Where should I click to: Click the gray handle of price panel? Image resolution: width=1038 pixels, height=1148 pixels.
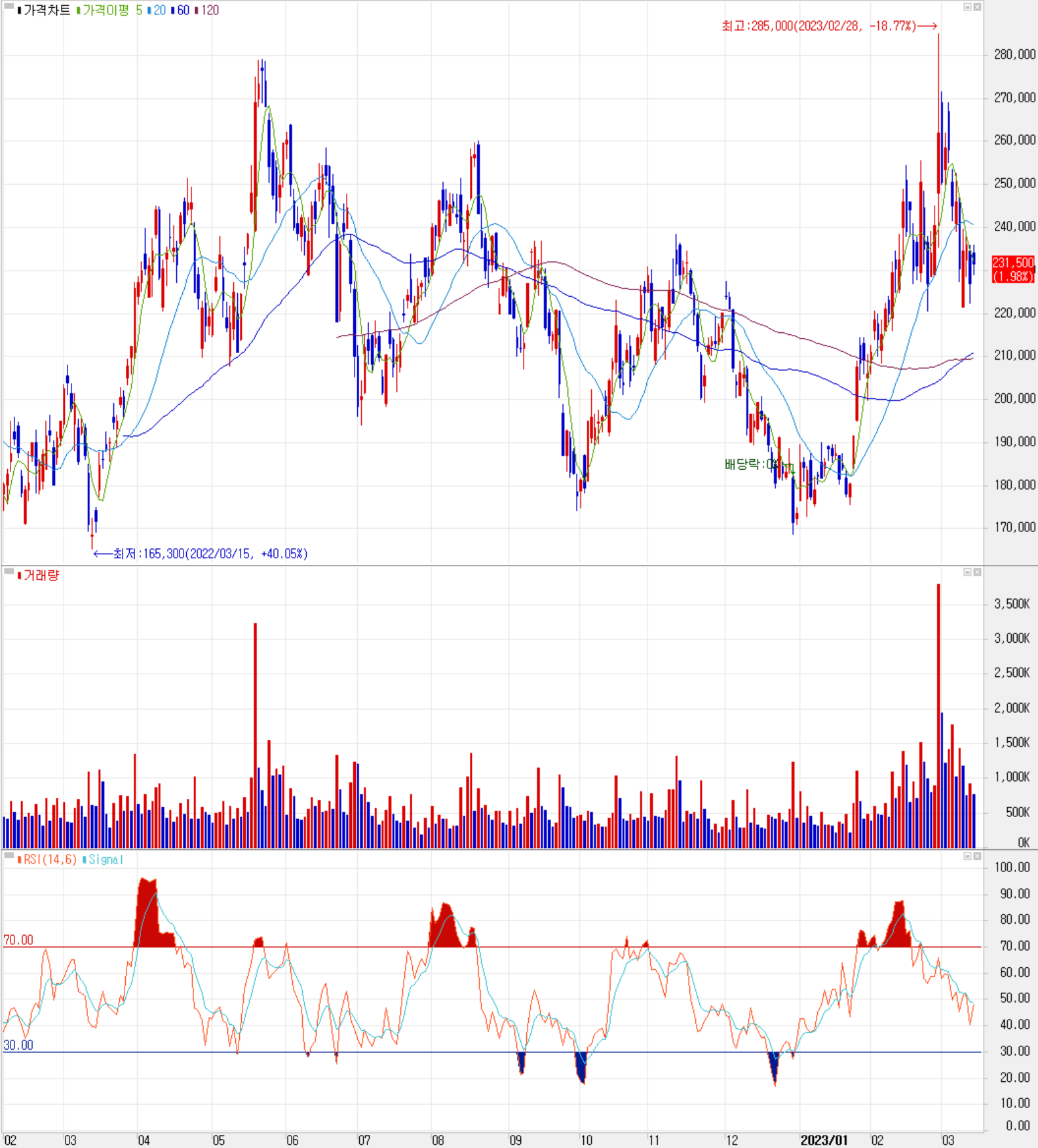click(x=9, y=6)
